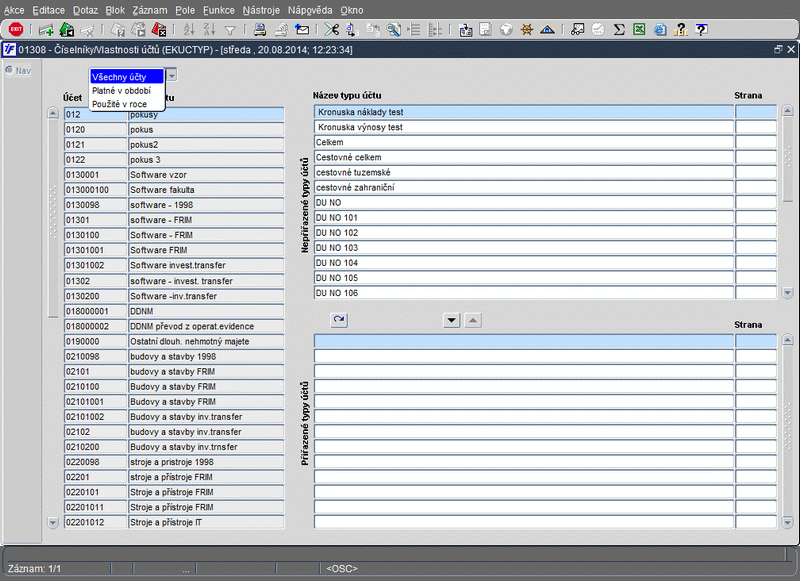This screenshot has height=581, width=800.
Task: Click the Excel export icon
Action: click(639, 30)
